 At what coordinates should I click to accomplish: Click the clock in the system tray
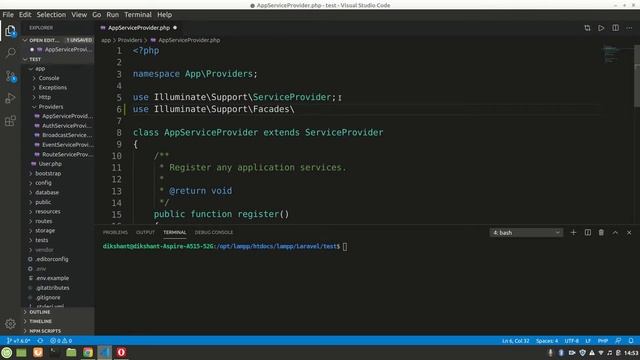(631, 352)
